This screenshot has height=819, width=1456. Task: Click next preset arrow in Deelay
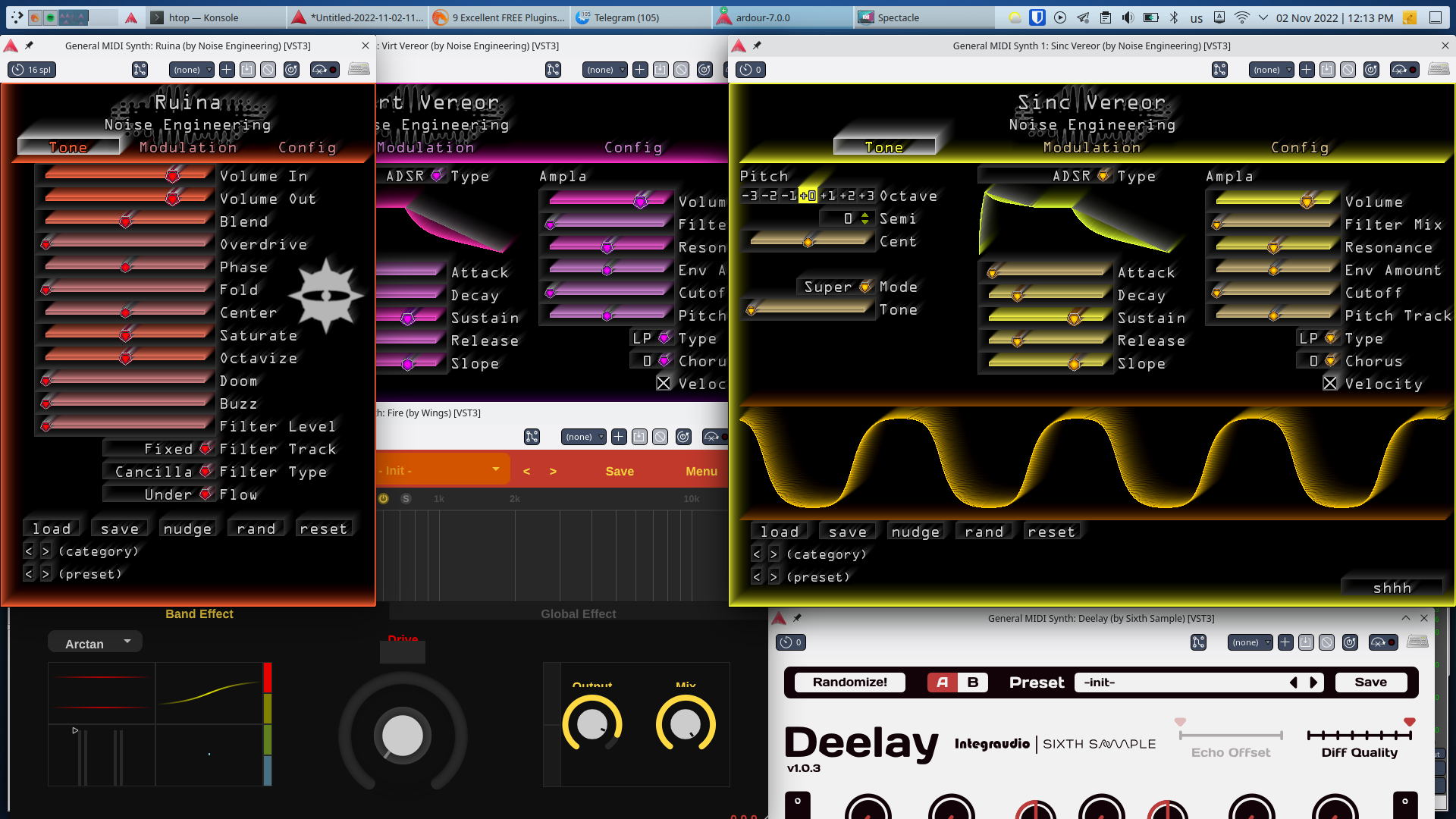tap(1315, 682)
